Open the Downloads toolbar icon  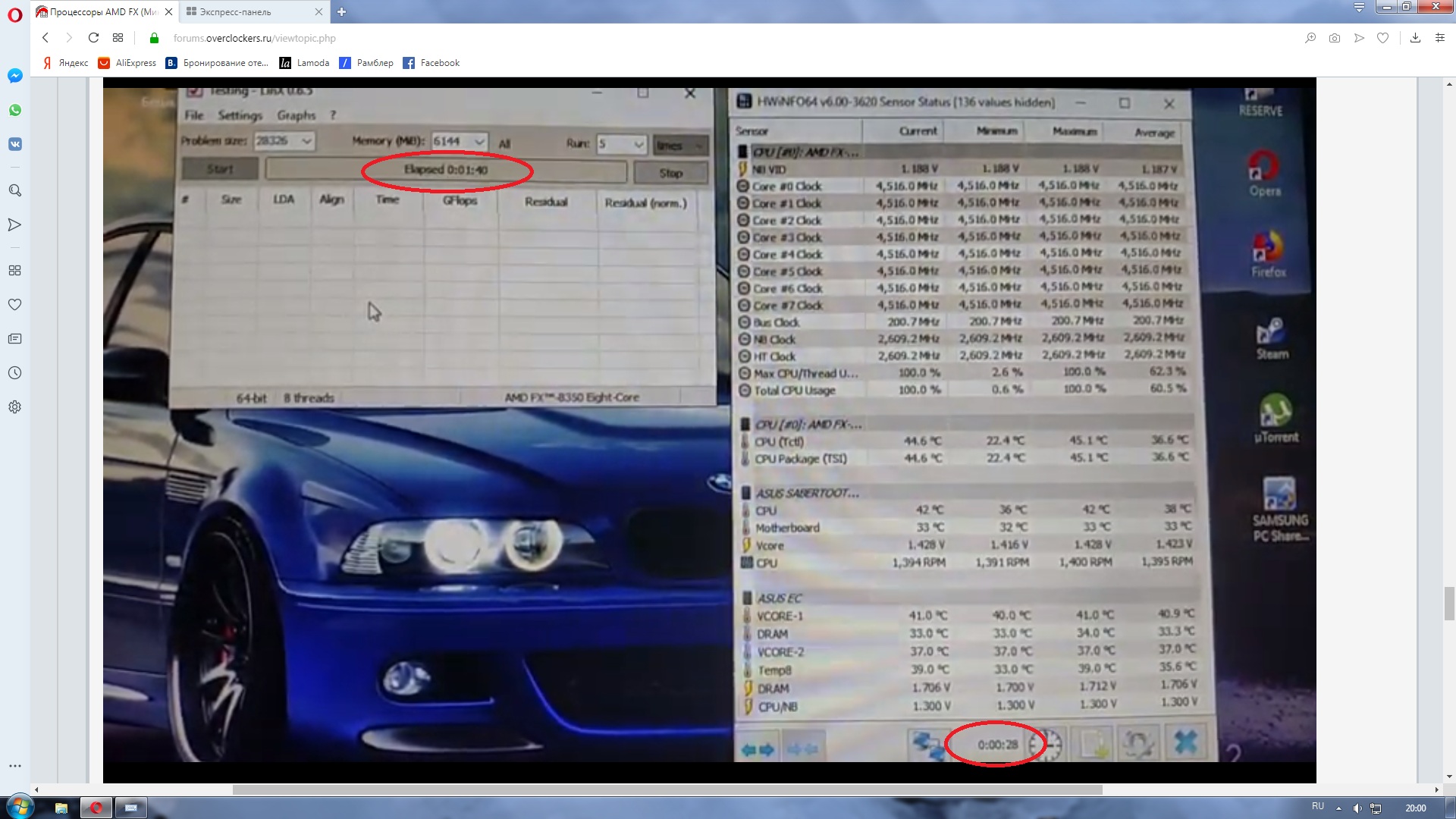[1415, 38]
